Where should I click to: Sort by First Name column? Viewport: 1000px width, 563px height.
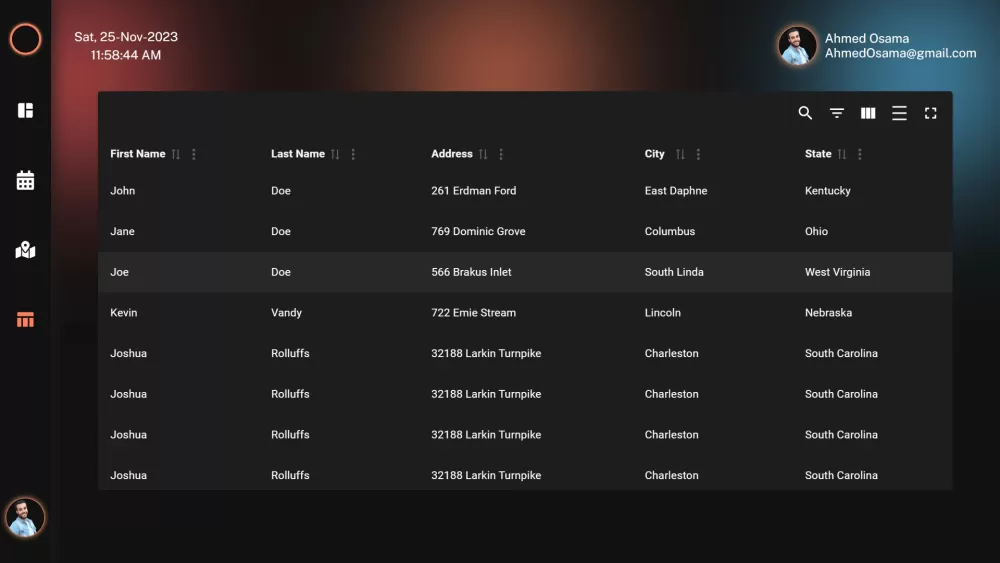(x=176, y=154)
